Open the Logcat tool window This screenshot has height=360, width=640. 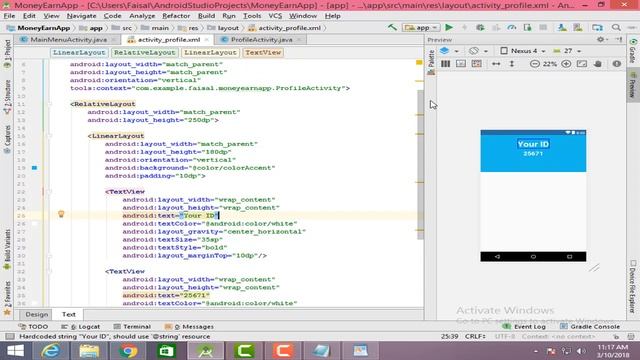pos(81,327)
